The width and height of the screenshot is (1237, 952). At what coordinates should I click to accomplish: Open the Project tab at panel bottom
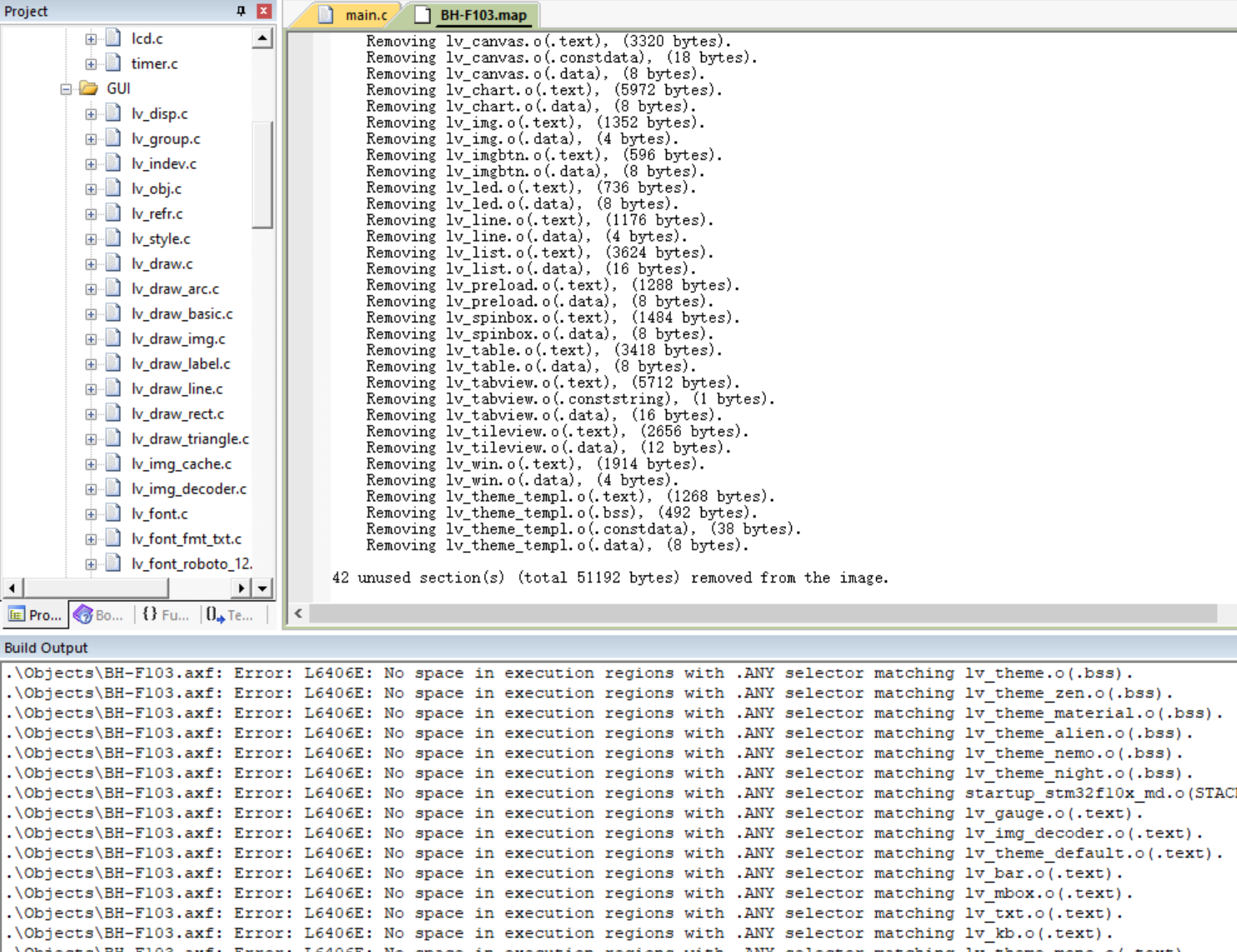[x=35, y=614]
